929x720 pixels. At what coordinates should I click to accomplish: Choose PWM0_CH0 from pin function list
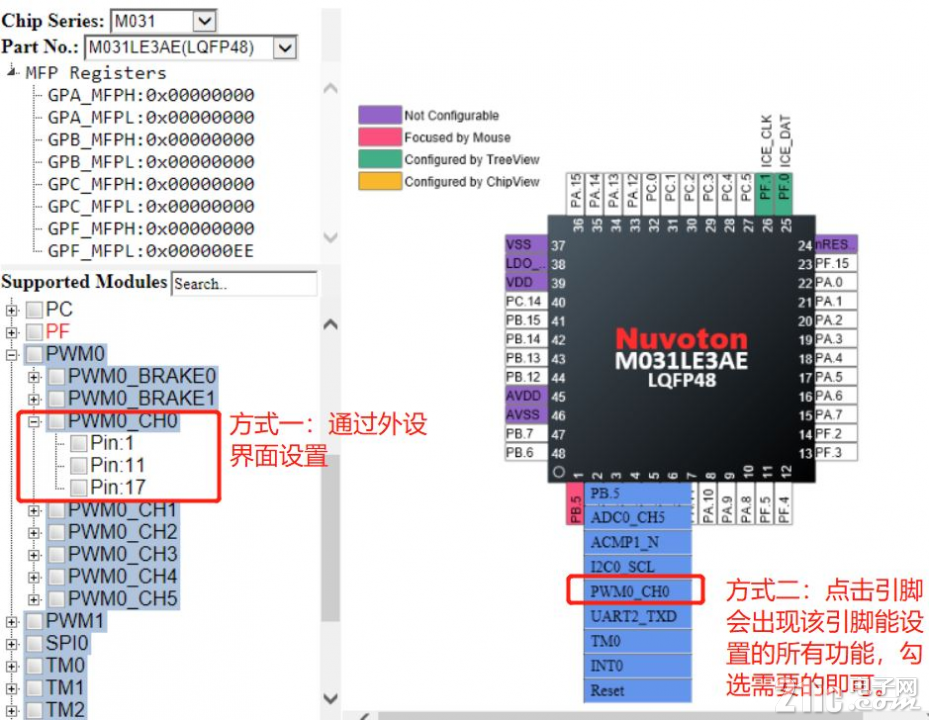[x=638, y=591]
